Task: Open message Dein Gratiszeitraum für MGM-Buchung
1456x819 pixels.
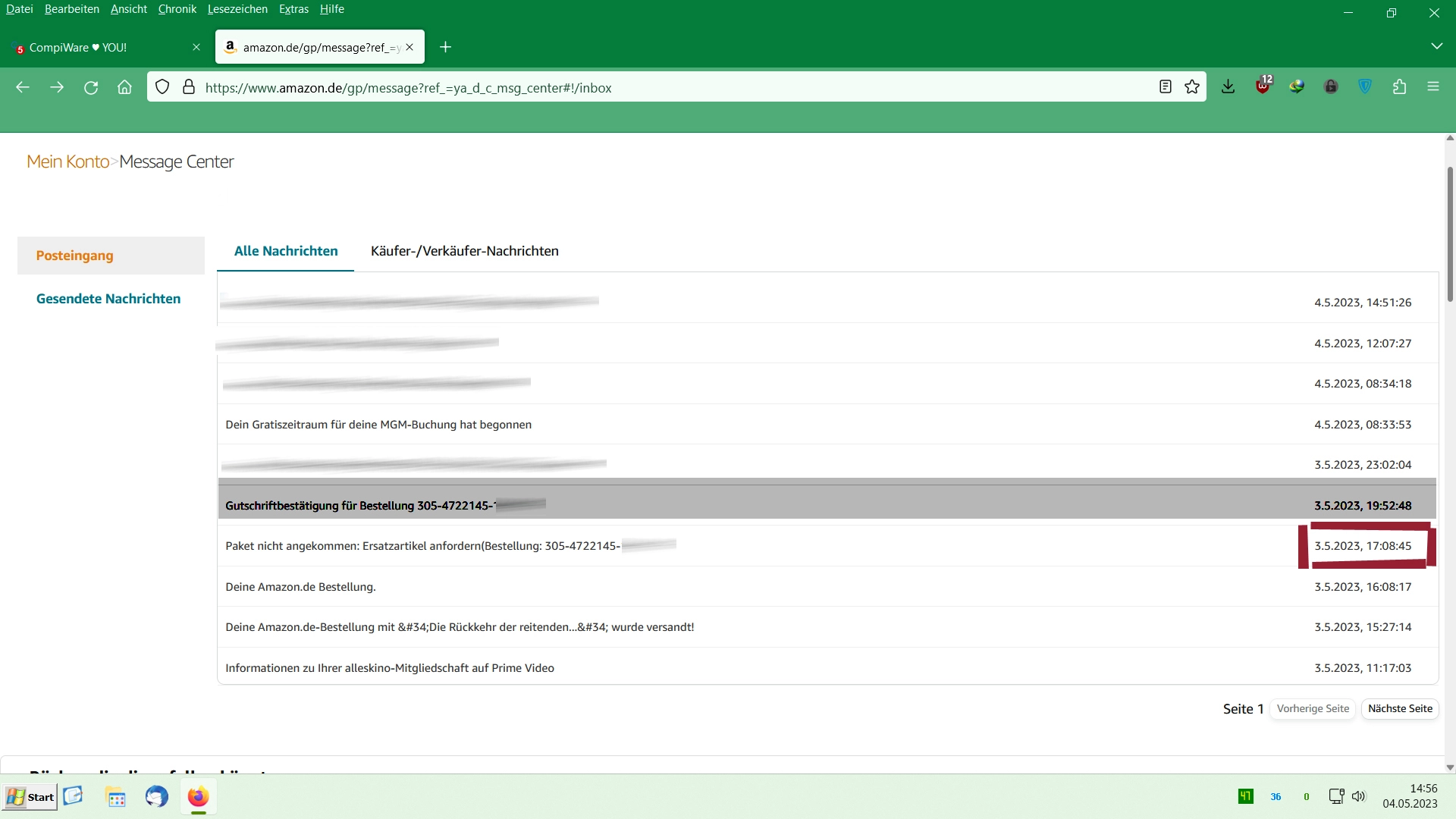Action: click(827, 425)
